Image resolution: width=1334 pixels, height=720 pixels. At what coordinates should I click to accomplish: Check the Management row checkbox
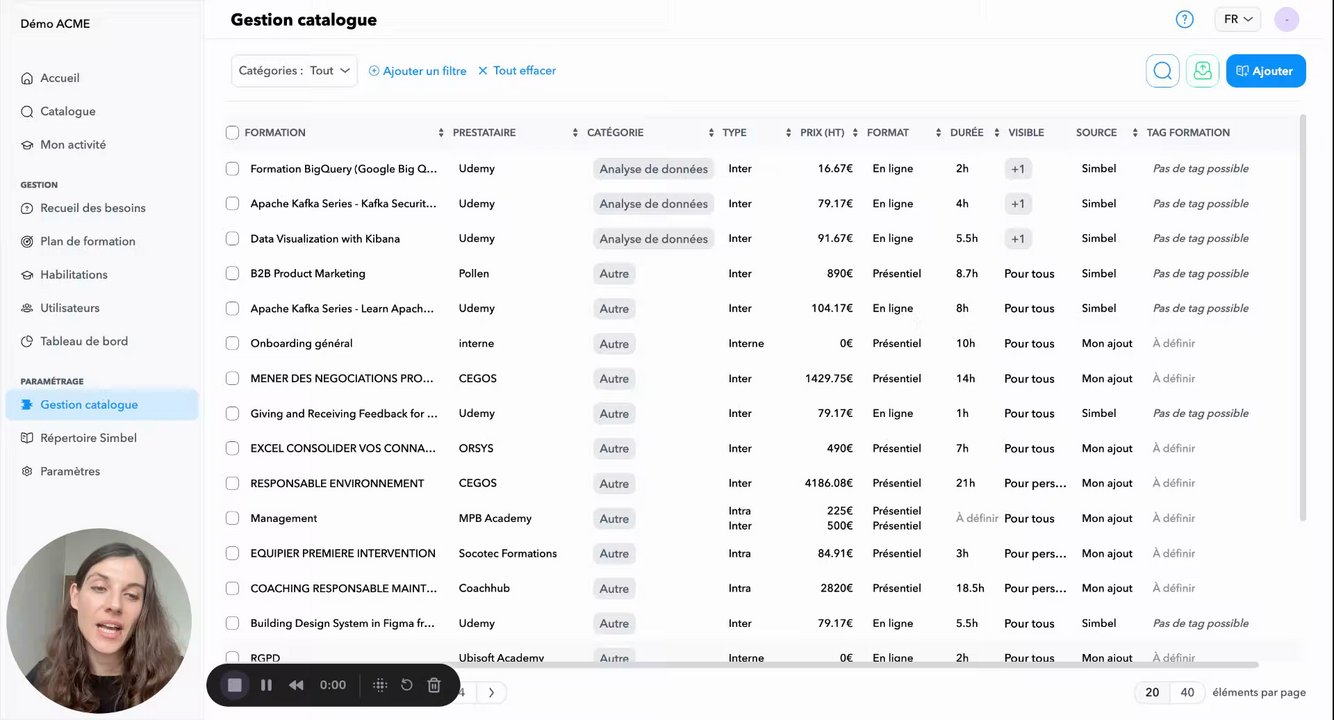(232, 519)
